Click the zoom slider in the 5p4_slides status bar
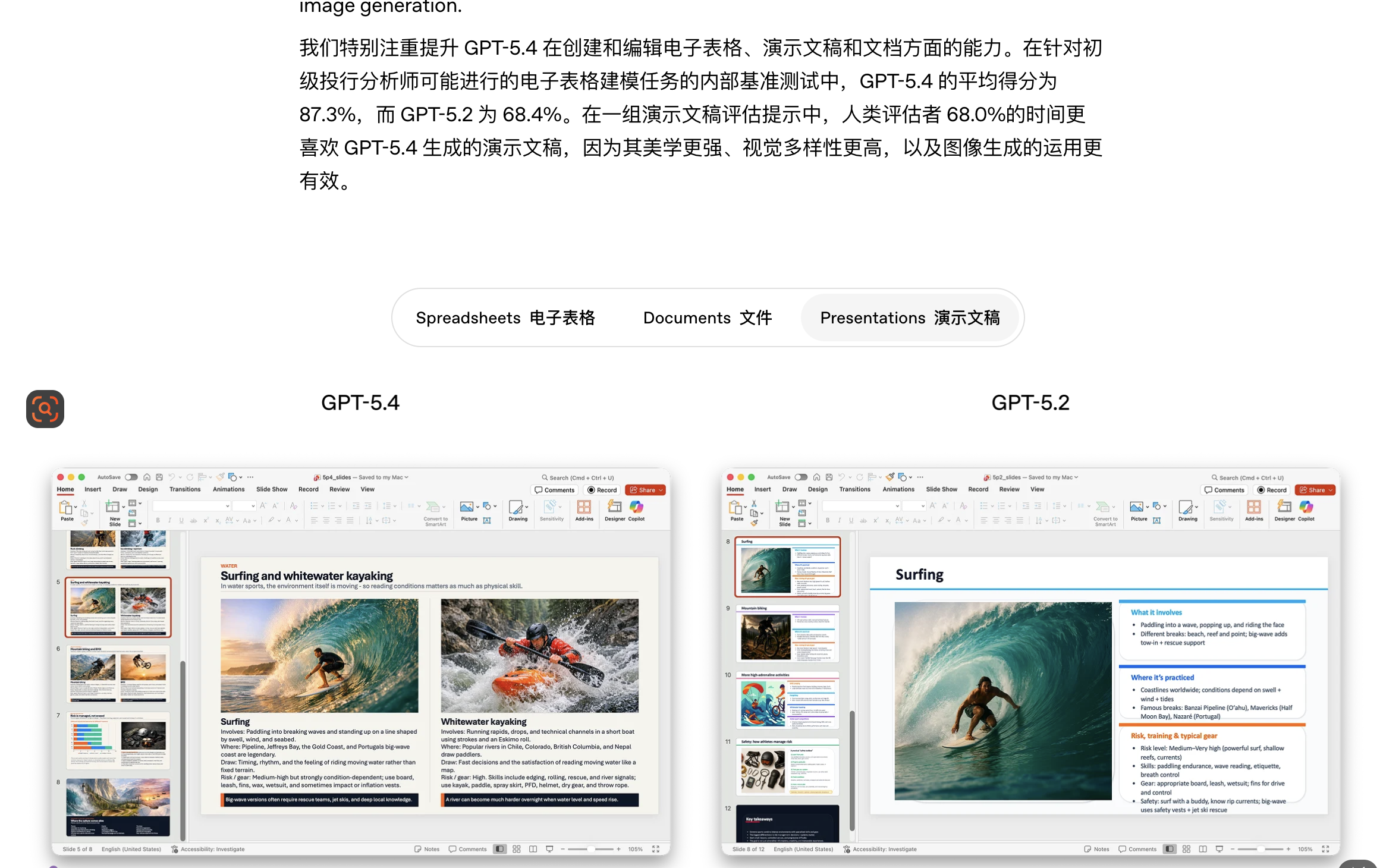Viewport: 1383px width, 868px height. [590, 849]
